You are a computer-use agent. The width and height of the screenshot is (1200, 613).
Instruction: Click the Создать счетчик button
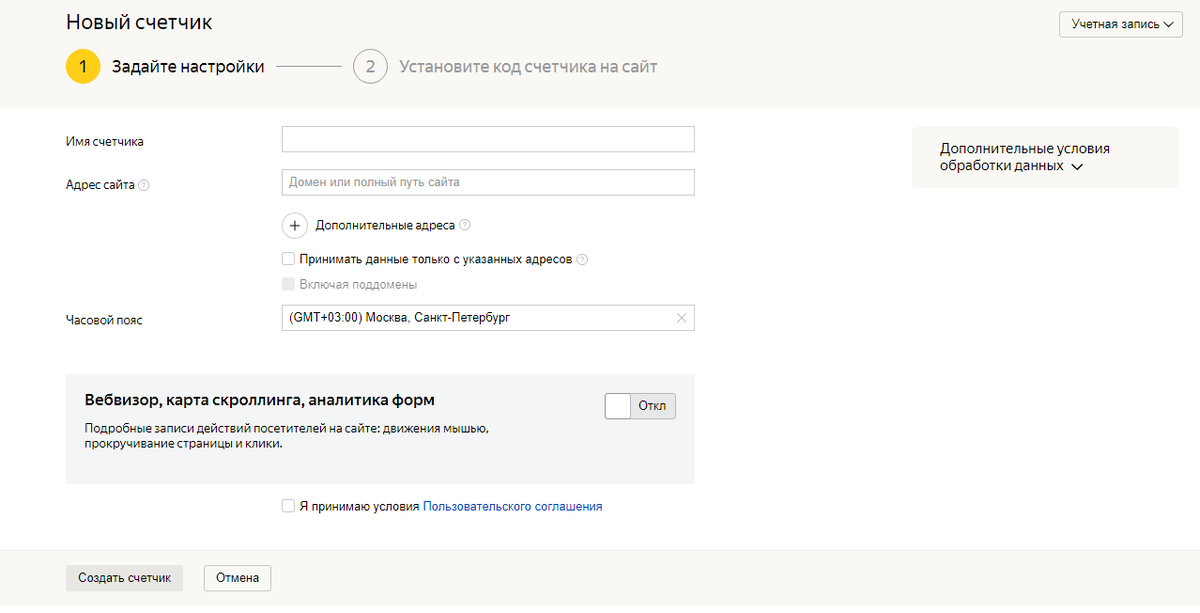point(125,578)
